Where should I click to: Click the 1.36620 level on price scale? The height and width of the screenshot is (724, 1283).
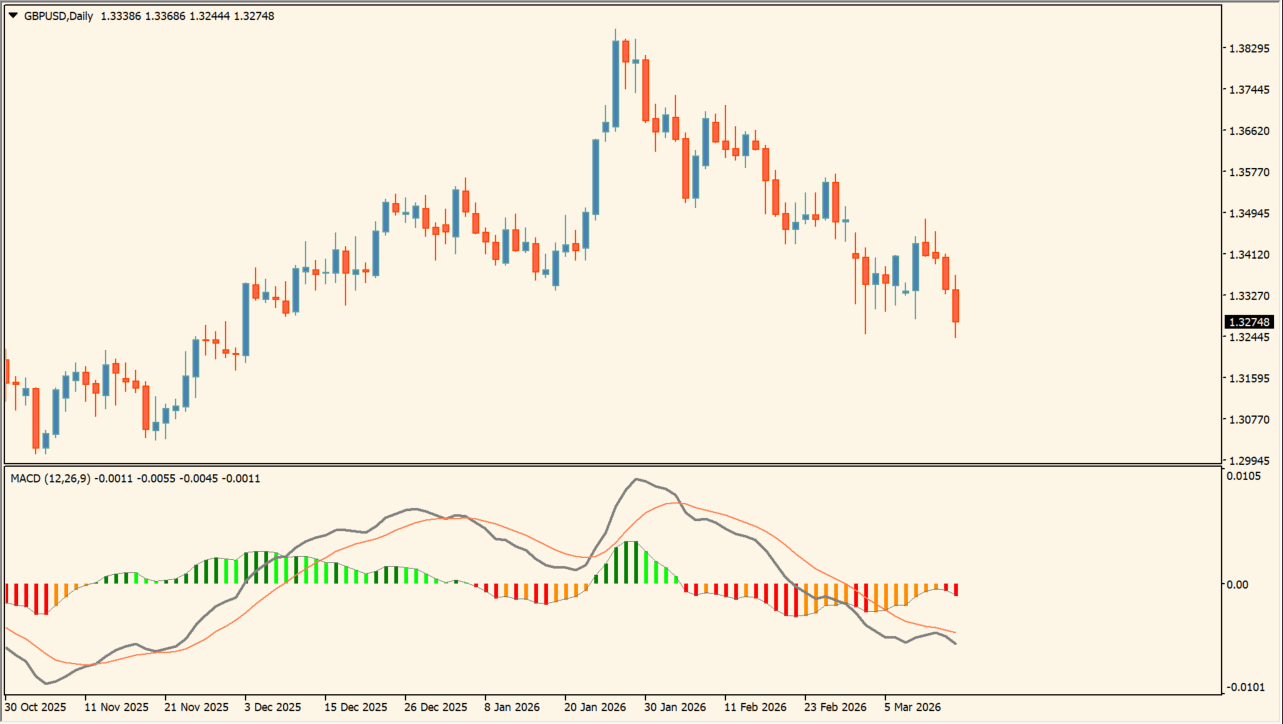point(1248,131)
